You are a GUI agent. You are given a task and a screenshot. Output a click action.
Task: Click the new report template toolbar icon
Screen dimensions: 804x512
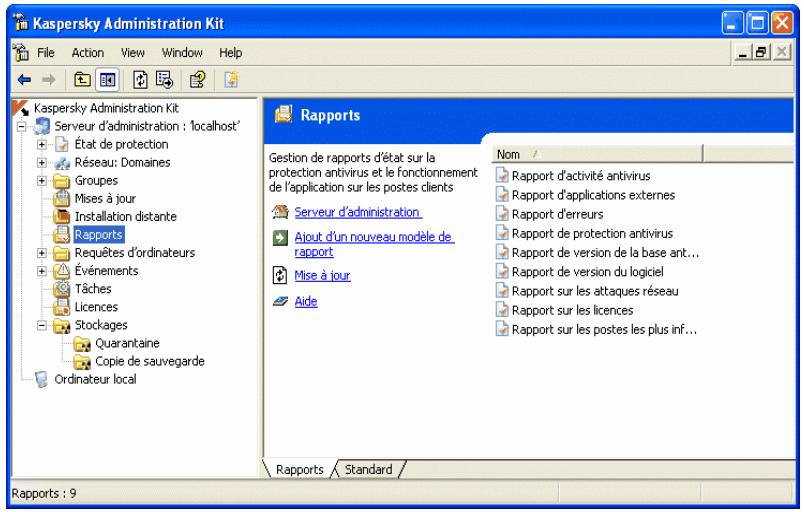pos(231,80)
